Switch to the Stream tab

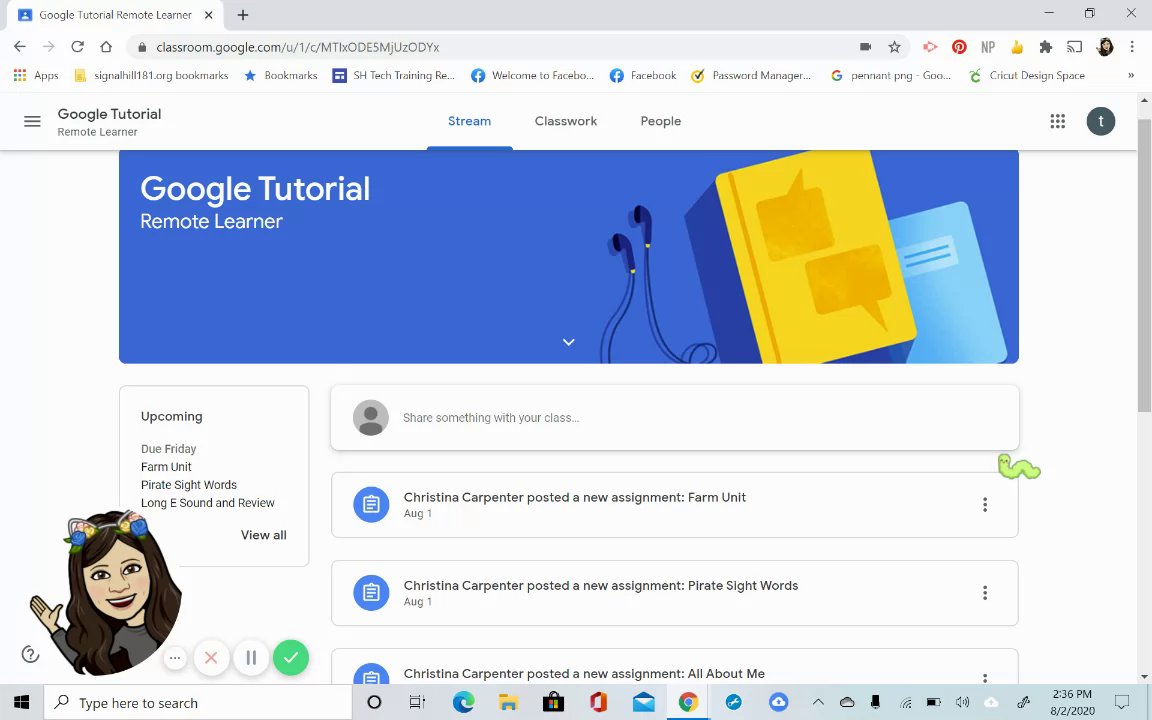tap(469, 121)
